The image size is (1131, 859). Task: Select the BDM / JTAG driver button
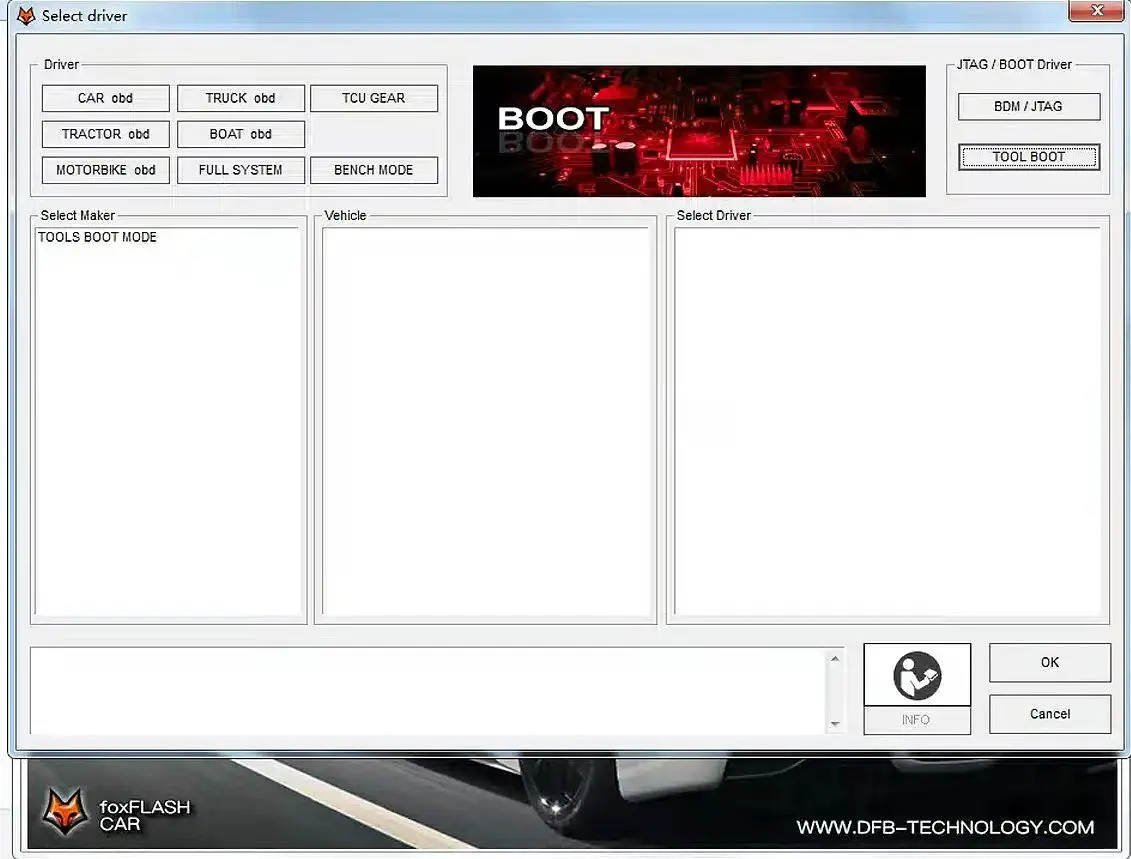(1029, 107)
